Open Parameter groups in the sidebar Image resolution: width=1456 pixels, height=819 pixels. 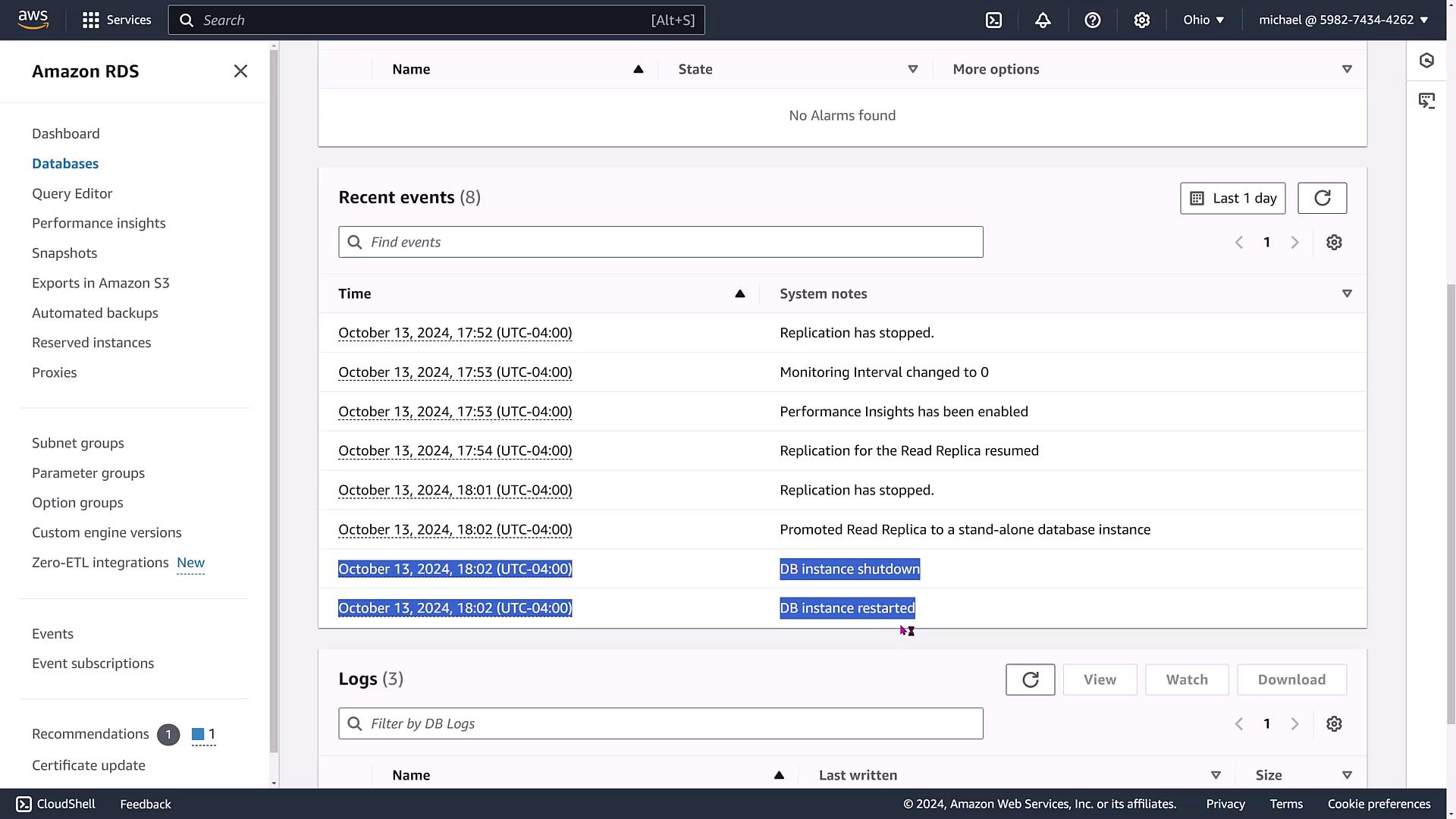coord(88,472)
